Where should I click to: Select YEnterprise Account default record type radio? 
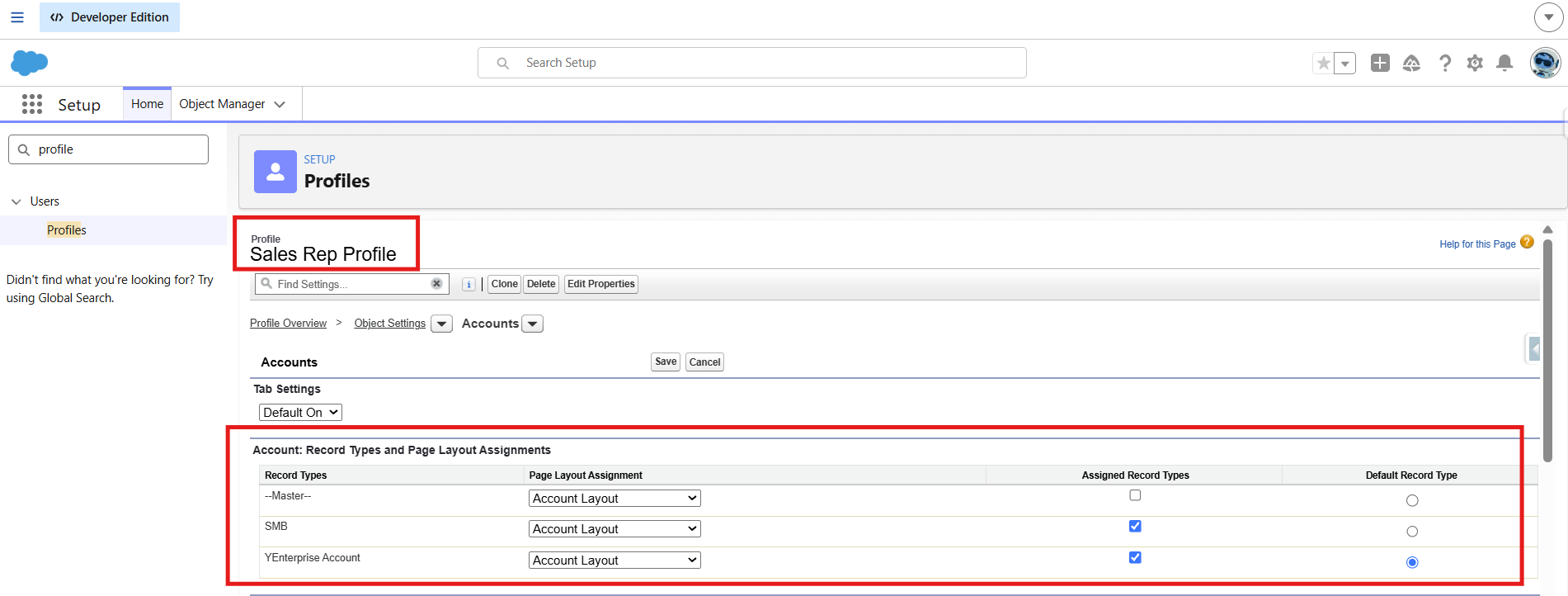(x=1412, y=562)
